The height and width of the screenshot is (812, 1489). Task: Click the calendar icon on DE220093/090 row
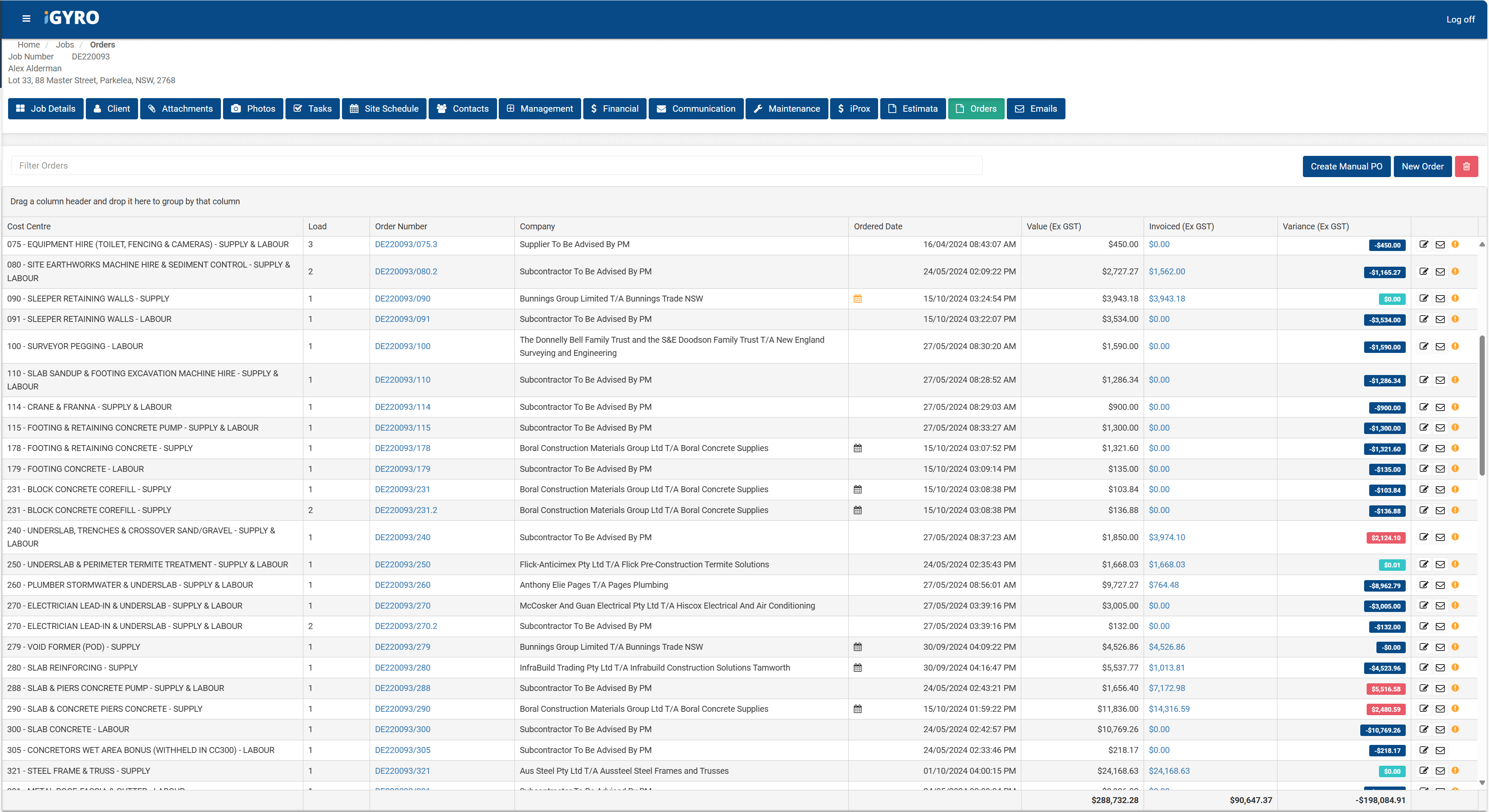[x=858, y=298]
